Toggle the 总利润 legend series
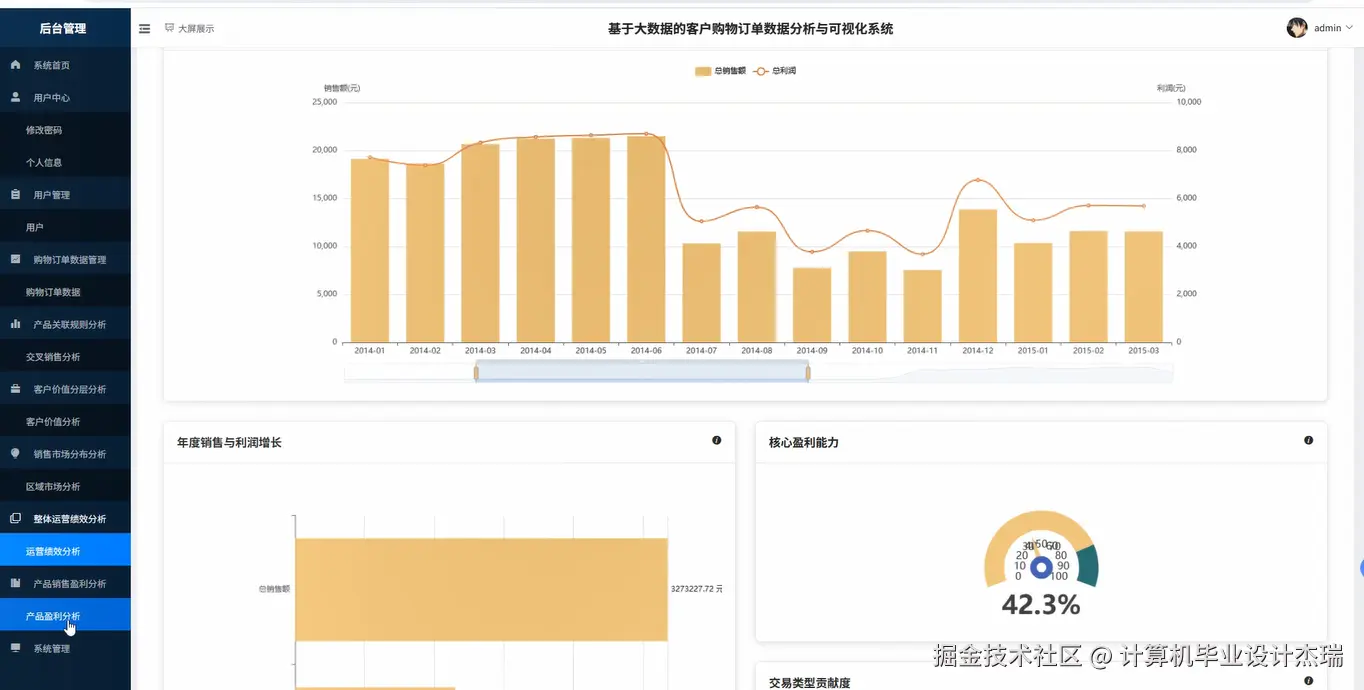This screenshot has height=690, width=1364. (x=775, y=71)
